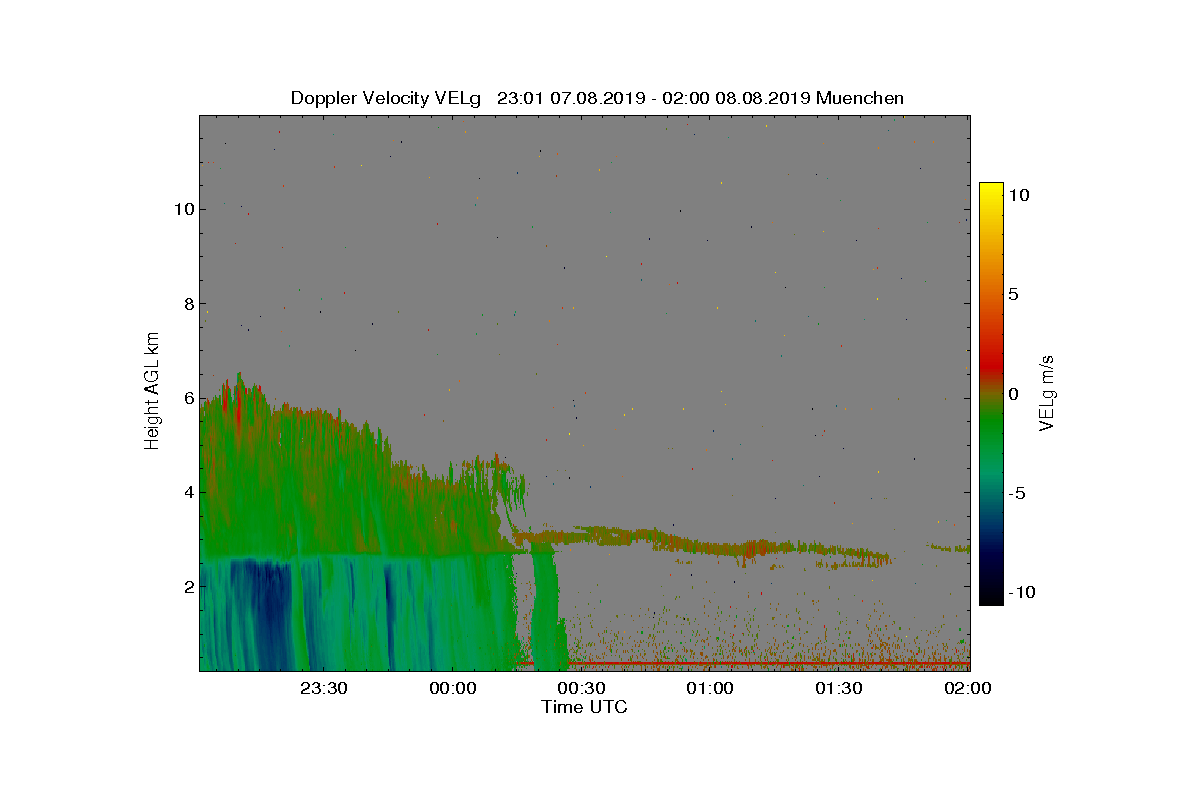
Task: Select the 'Time UTC' x-axis label
Action: pyautogui.click(x=585, y=707)
